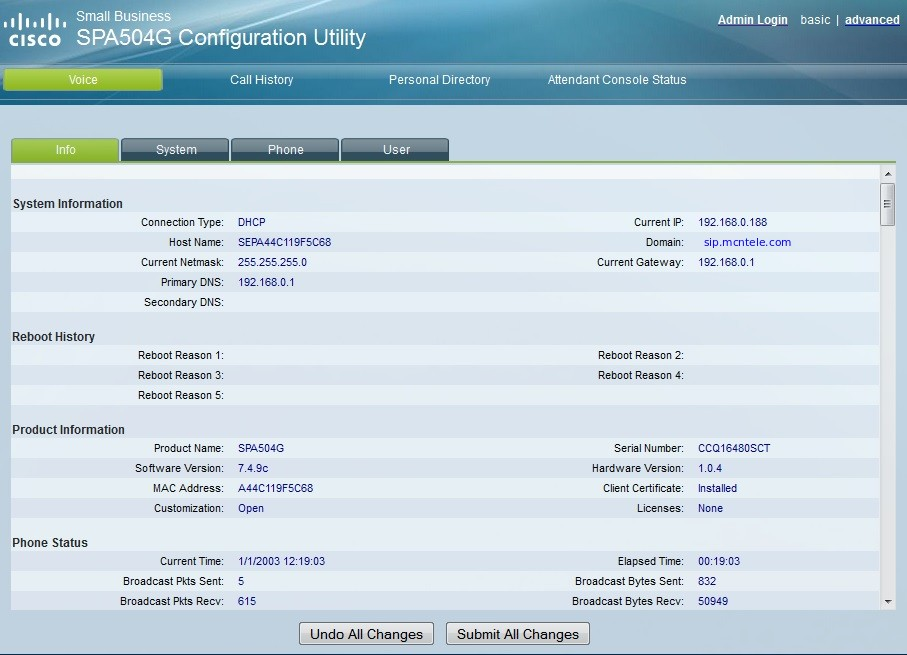
Task: Click the Reboot History heading
Action: [x=53, y=337]
